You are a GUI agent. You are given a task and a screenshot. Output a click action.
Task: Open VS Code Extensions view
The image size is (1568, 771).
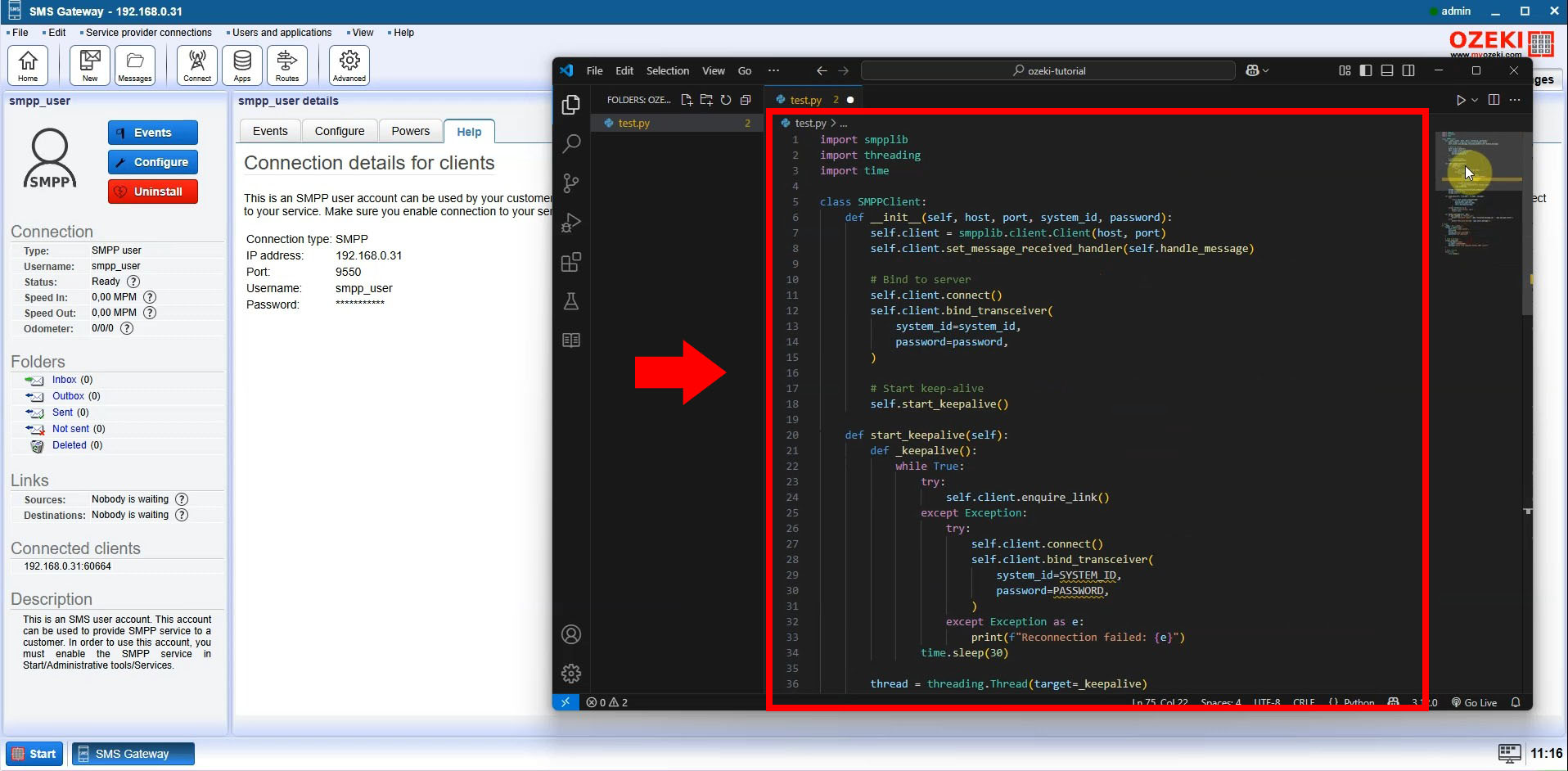tap(571, 262)
